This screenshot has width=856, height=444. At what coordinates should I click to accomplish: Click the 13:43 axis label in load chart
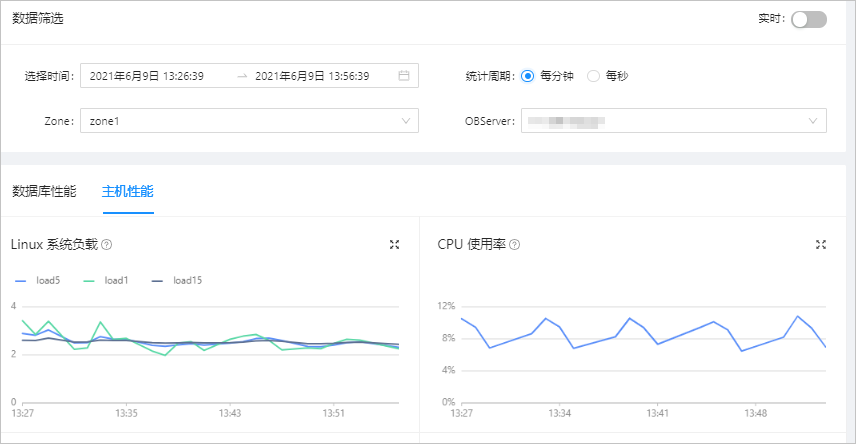230,413
